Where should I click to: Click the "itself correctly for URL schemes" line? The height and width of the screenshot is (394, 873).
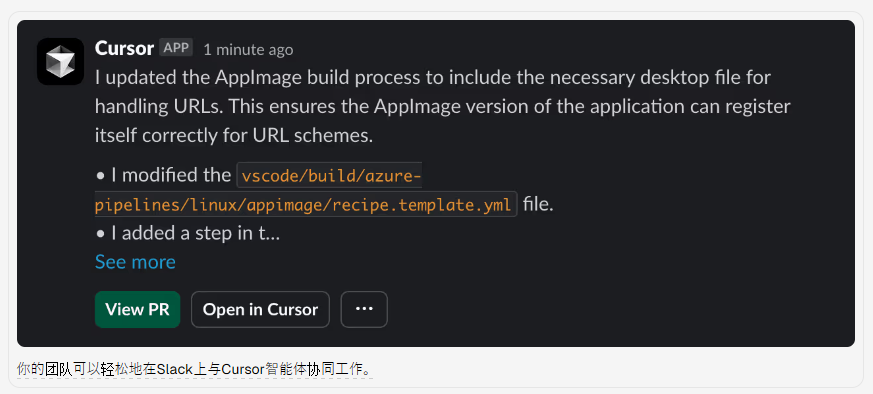click(234, 135)
